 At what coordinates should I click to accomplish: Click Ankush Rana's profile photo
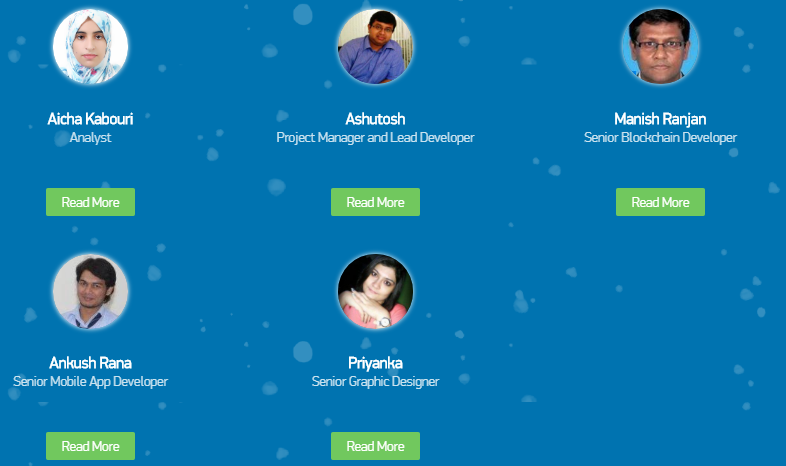pos(90,291)
